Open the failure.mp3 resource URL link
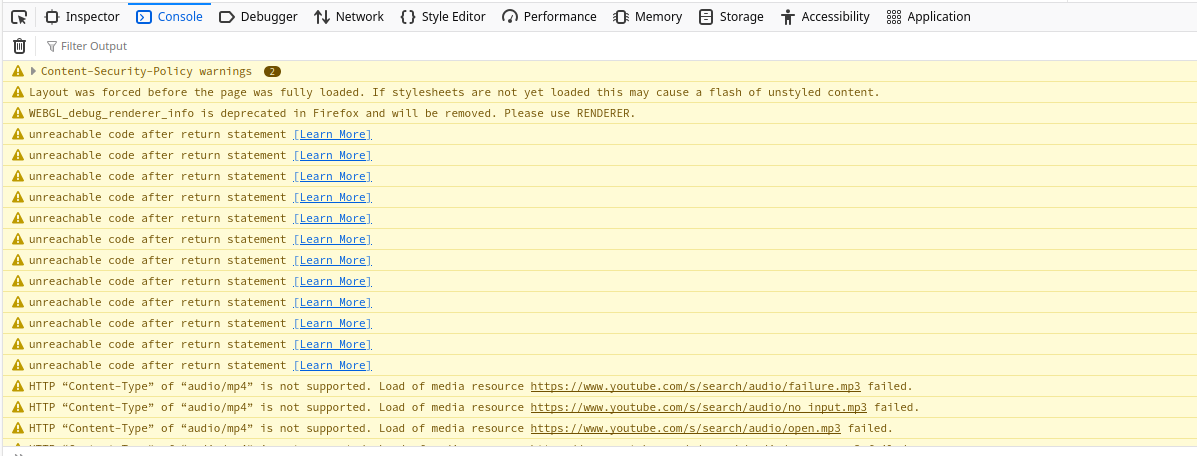The height and width of the screenshot is (456, 1197). 699,386
